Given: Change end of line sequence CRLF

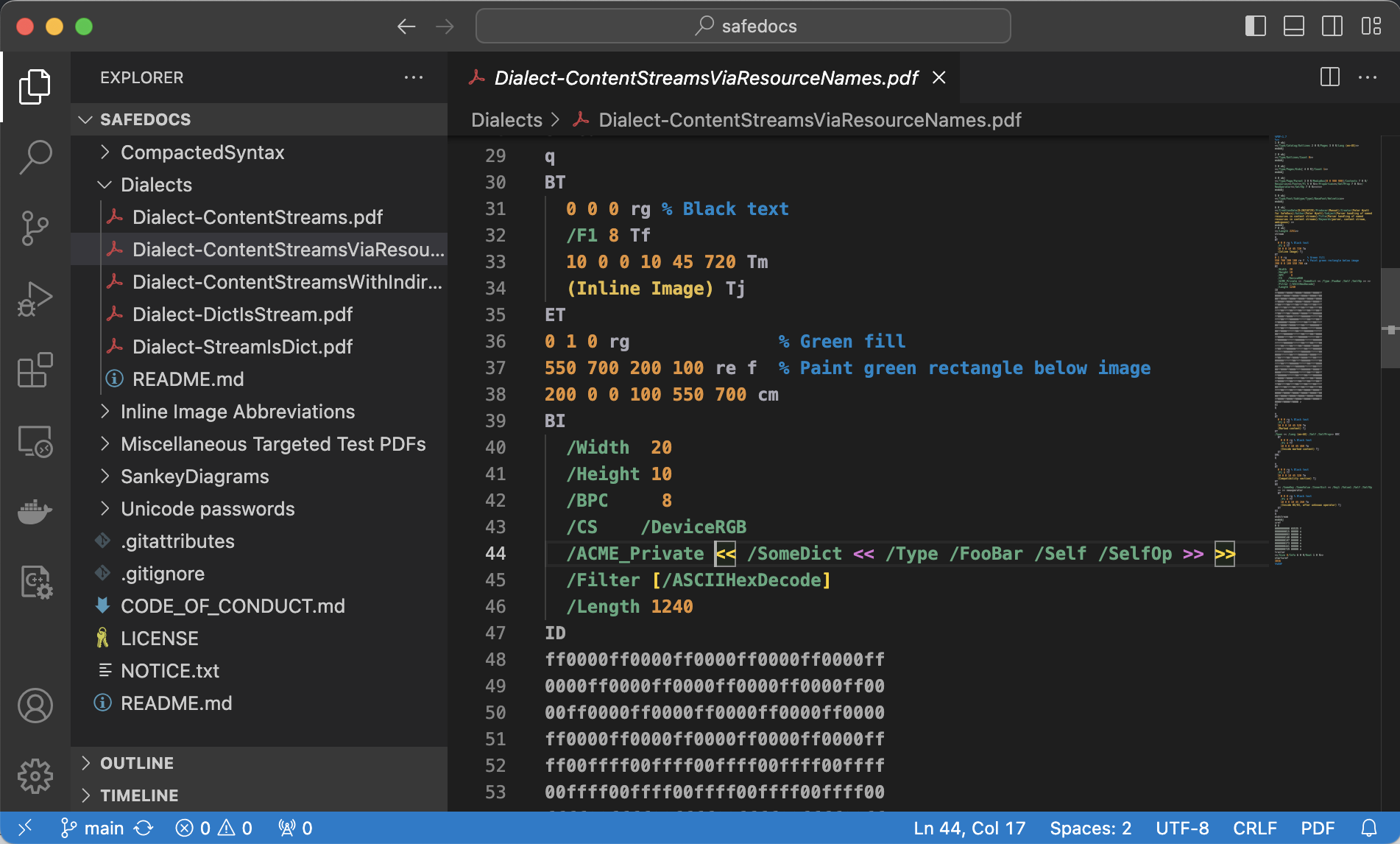Looking at the screenshot, I should (1255, 828).
